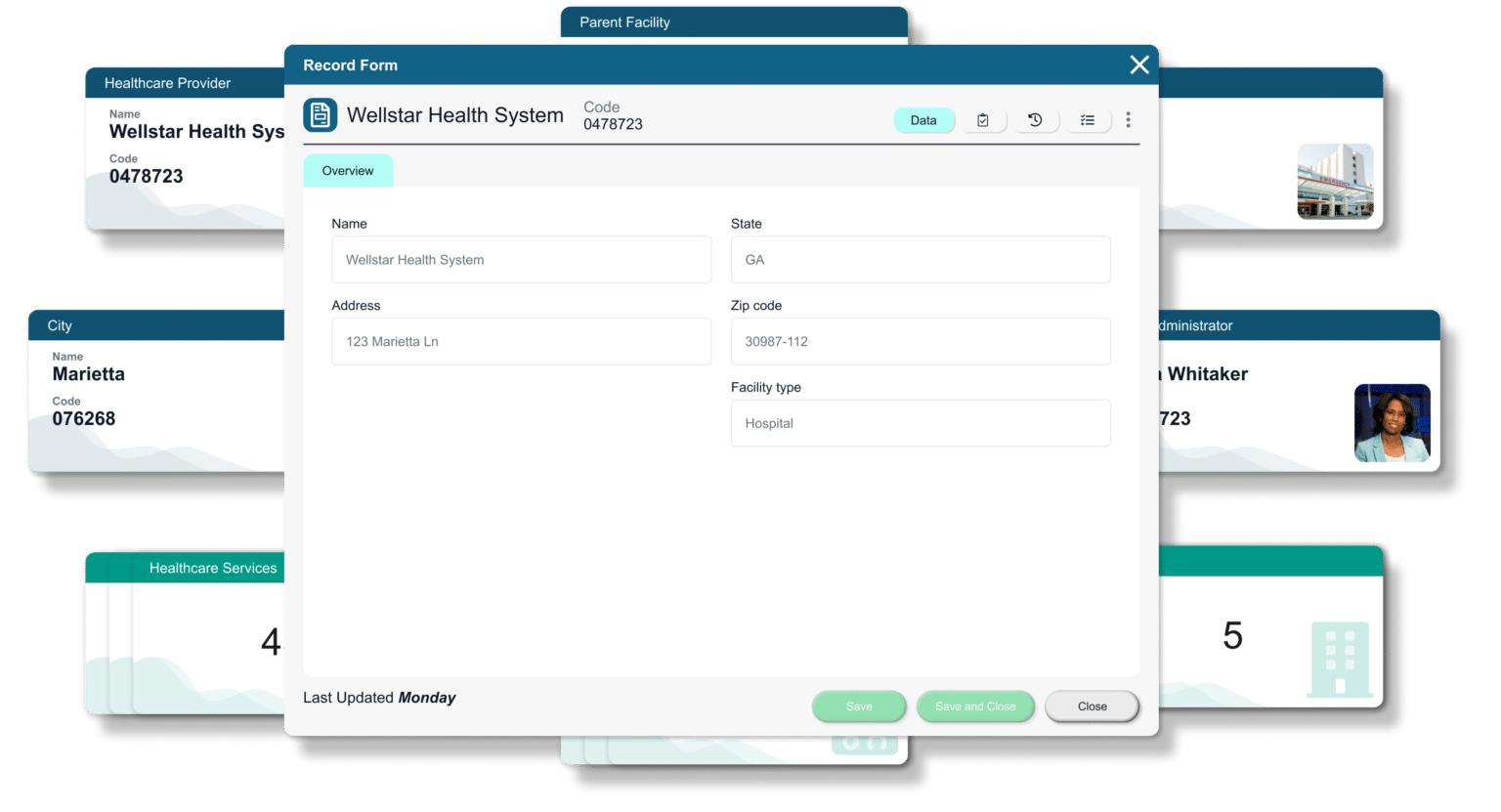This screenshot has height=812, width=1501.
Task: Open the three-dot overflow menu
Action: pyautogui.click(x=1128, y=119)
